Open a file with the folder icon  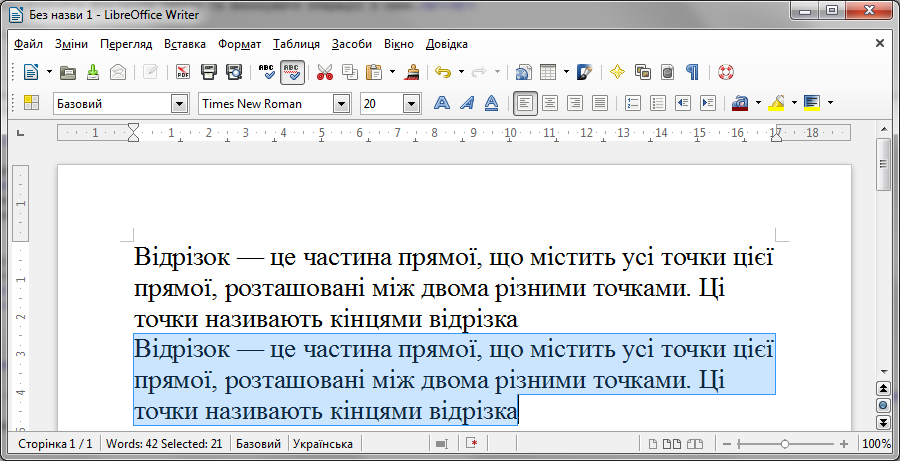pos(68,72)
